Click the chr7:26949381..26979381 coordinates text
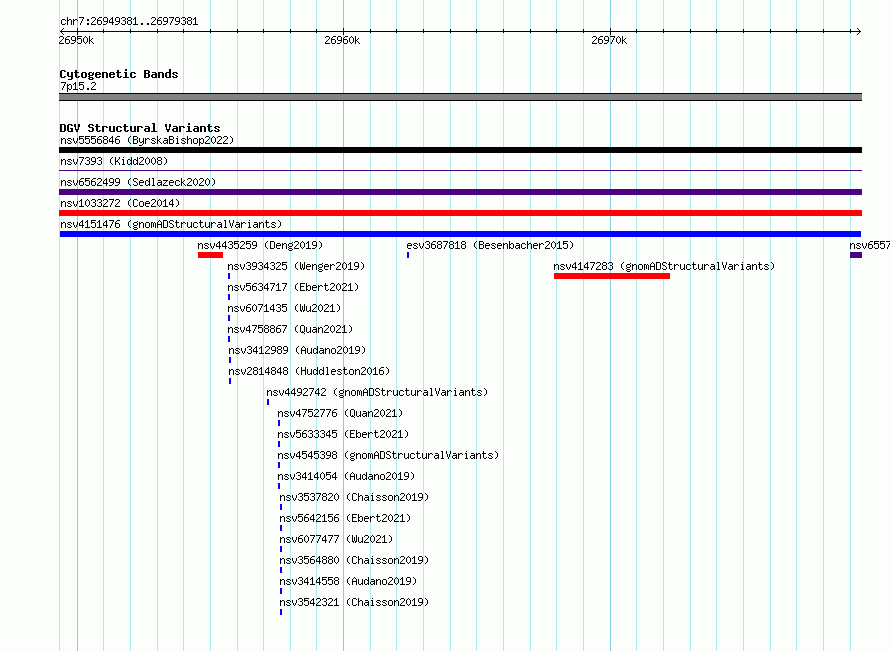 coord(129,22)
